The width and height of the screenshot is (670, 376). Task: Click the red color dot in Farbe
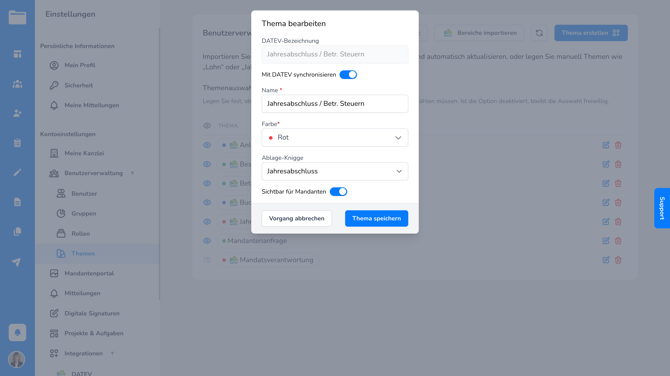pyautogui.click(x=270, y=138)
